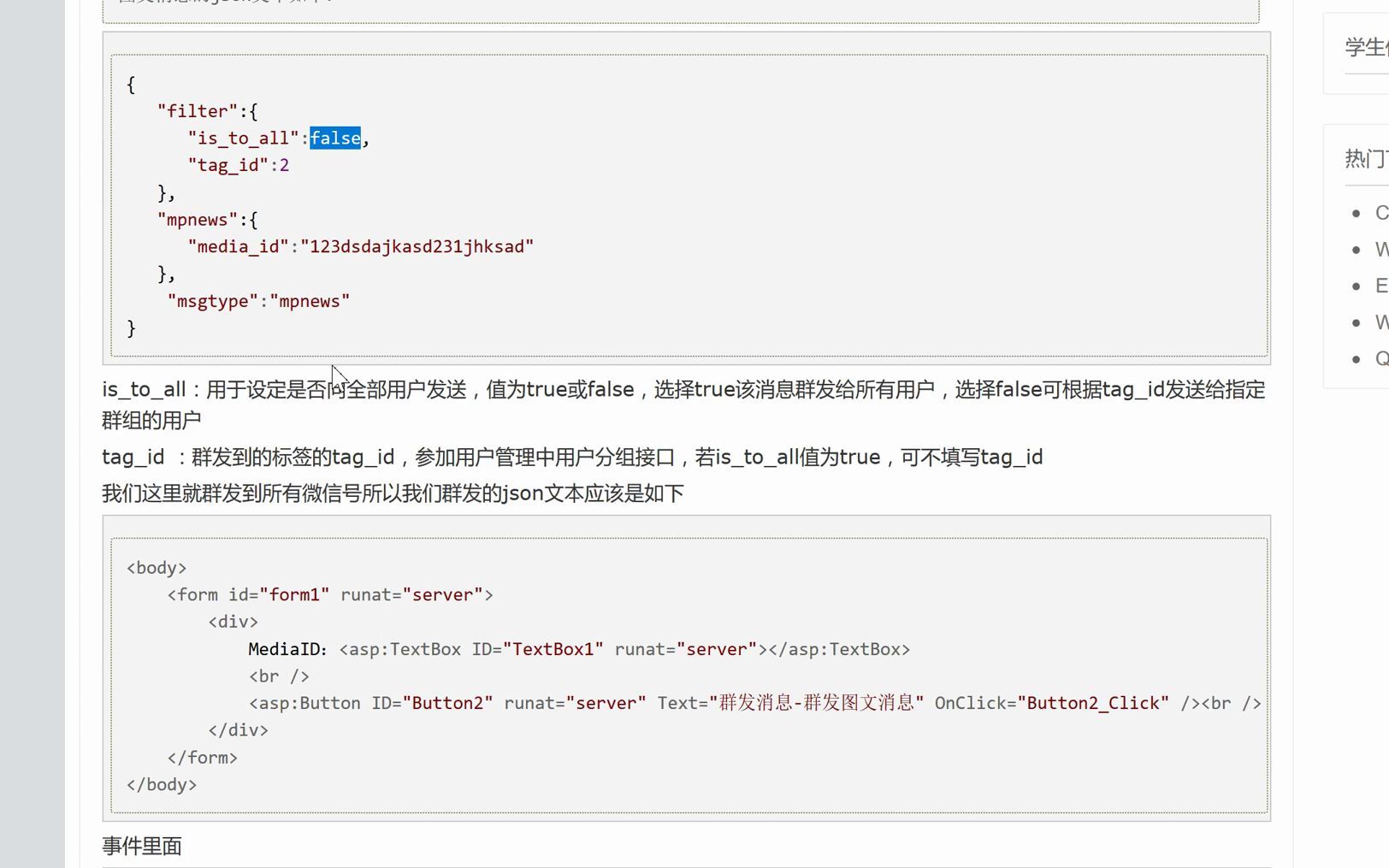Click the asp:Button ID="Button2" text
1389x868 pixels.
point(370,703)
